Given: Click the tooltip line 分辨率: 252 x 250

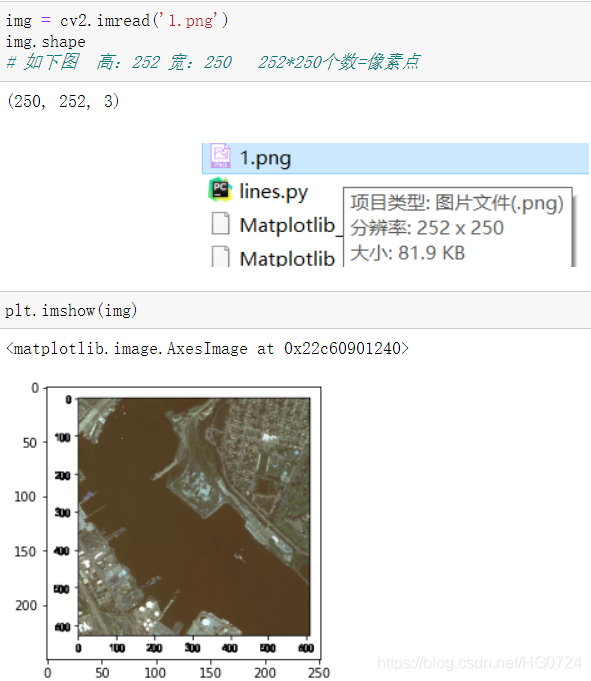Looking at the screenshot, I should point(427,228).
